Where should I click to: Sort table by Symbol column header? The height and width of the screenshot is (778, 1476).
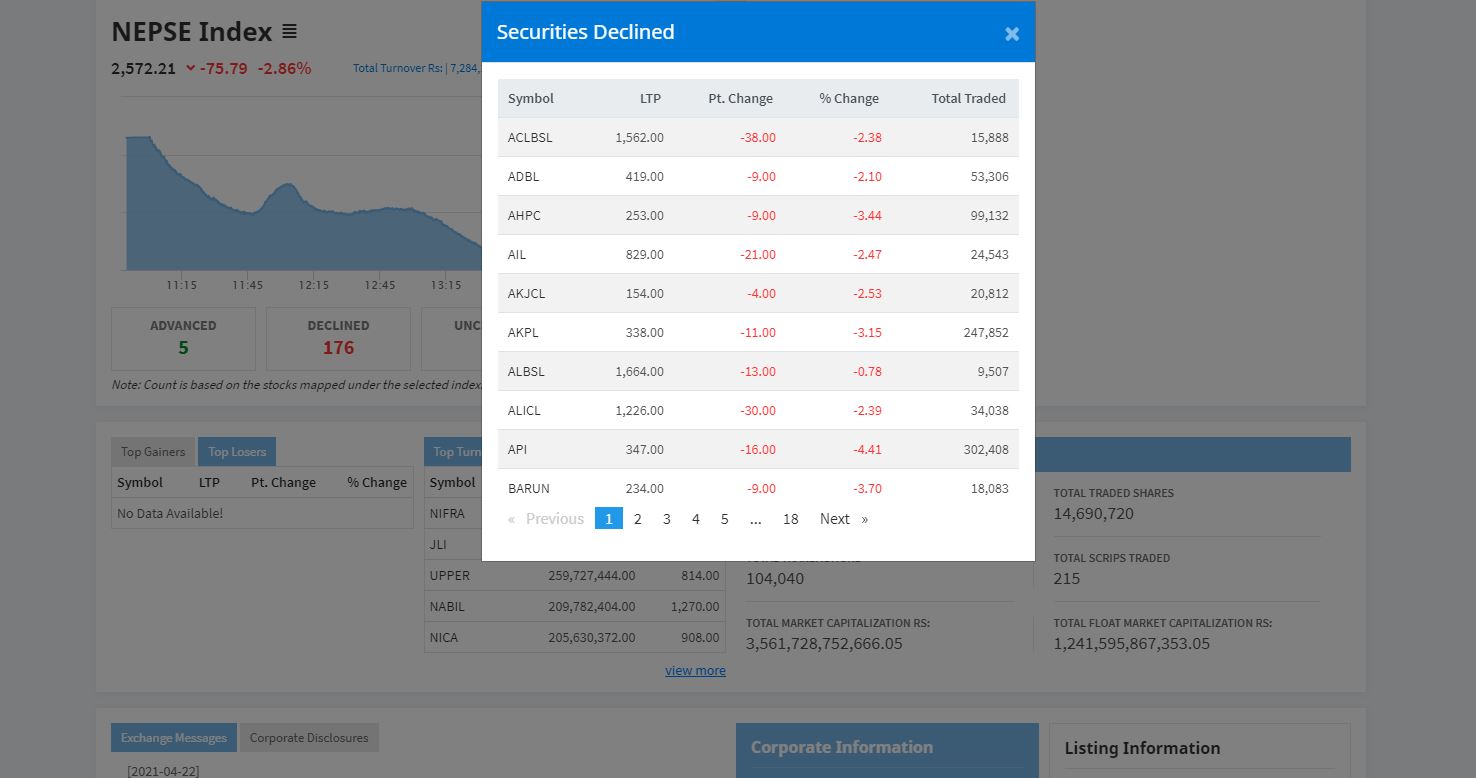pyautogui.click(x=531, y=98)
